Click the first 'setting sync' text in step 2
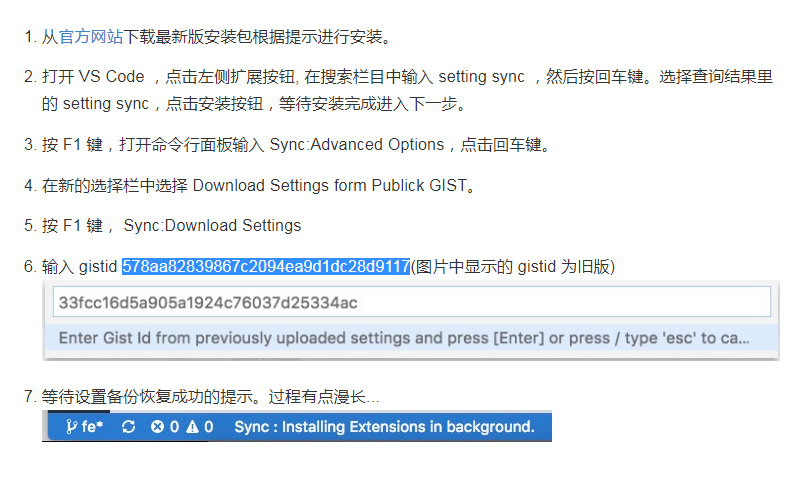 coord(481,77)
